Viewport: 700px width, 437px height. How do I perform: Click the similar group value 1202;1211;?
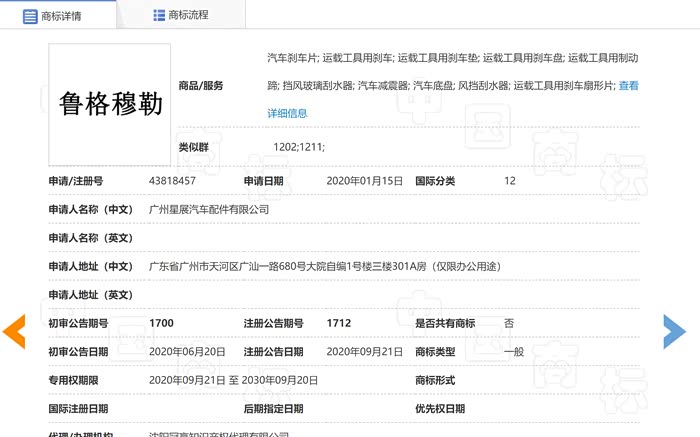pyautogui.click(x=298, y=148)
